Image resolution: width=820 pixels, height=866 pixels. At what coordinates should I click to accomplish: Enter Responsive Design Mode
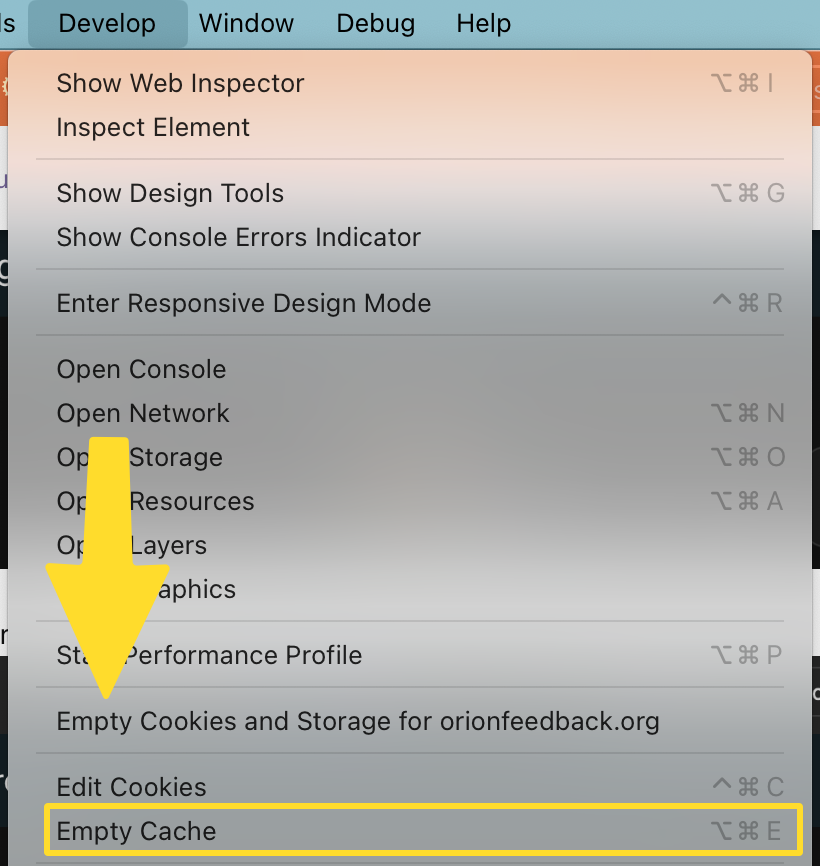(x=243, y=303)
